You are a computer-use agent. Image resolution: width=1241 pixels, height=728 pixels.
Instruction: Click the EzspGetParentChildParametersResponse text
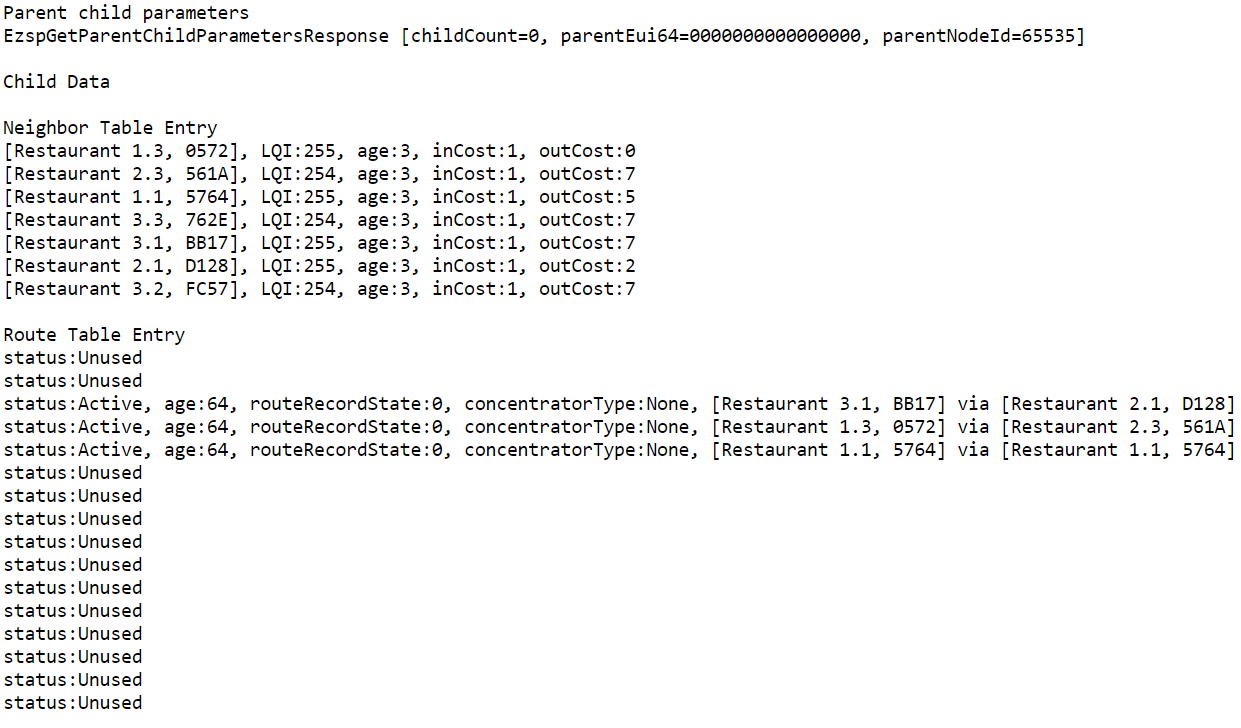tap(196, 36)
